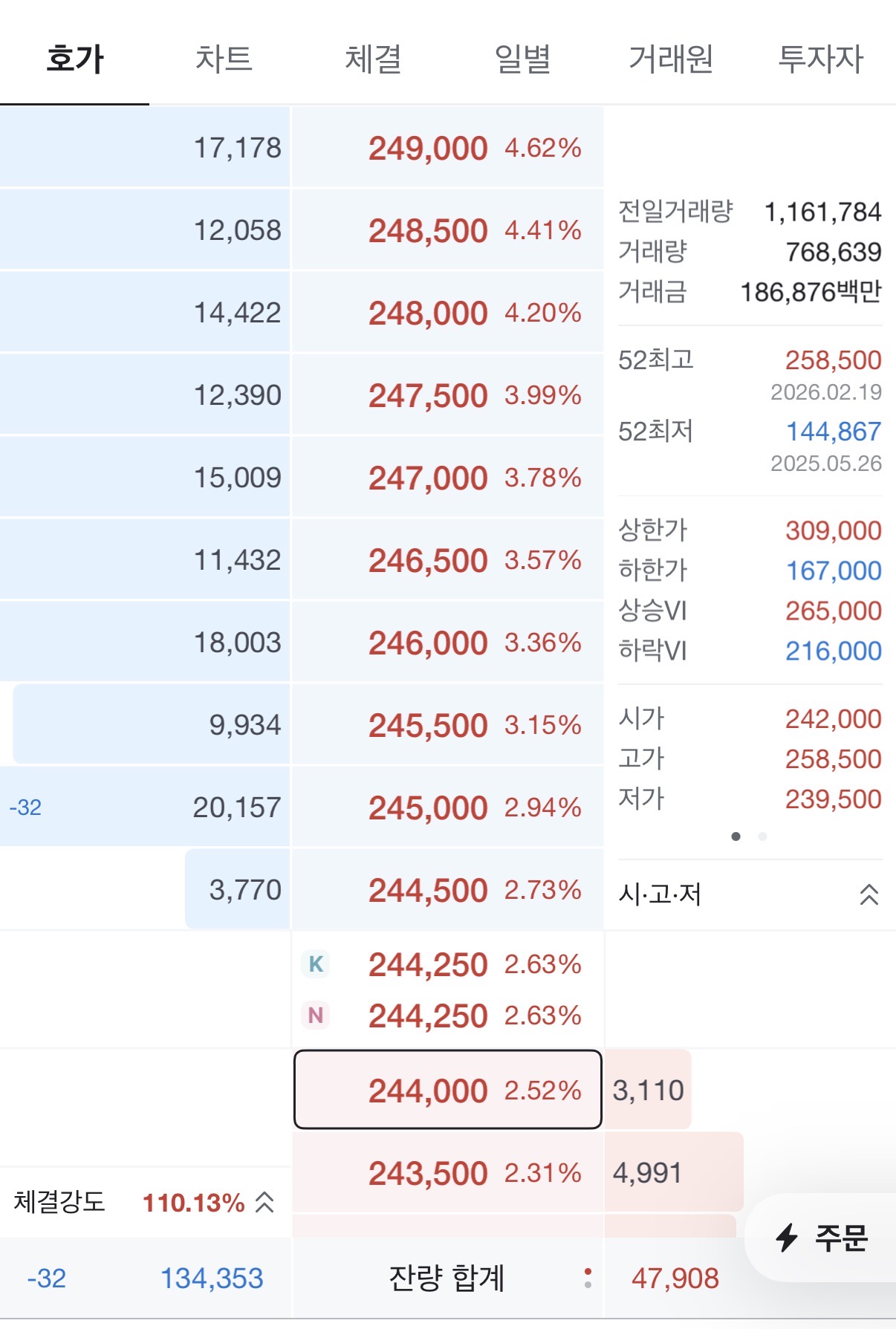896x1329 pixels.
Task: Tap the 주문 order button
Action: point(821,1238)
